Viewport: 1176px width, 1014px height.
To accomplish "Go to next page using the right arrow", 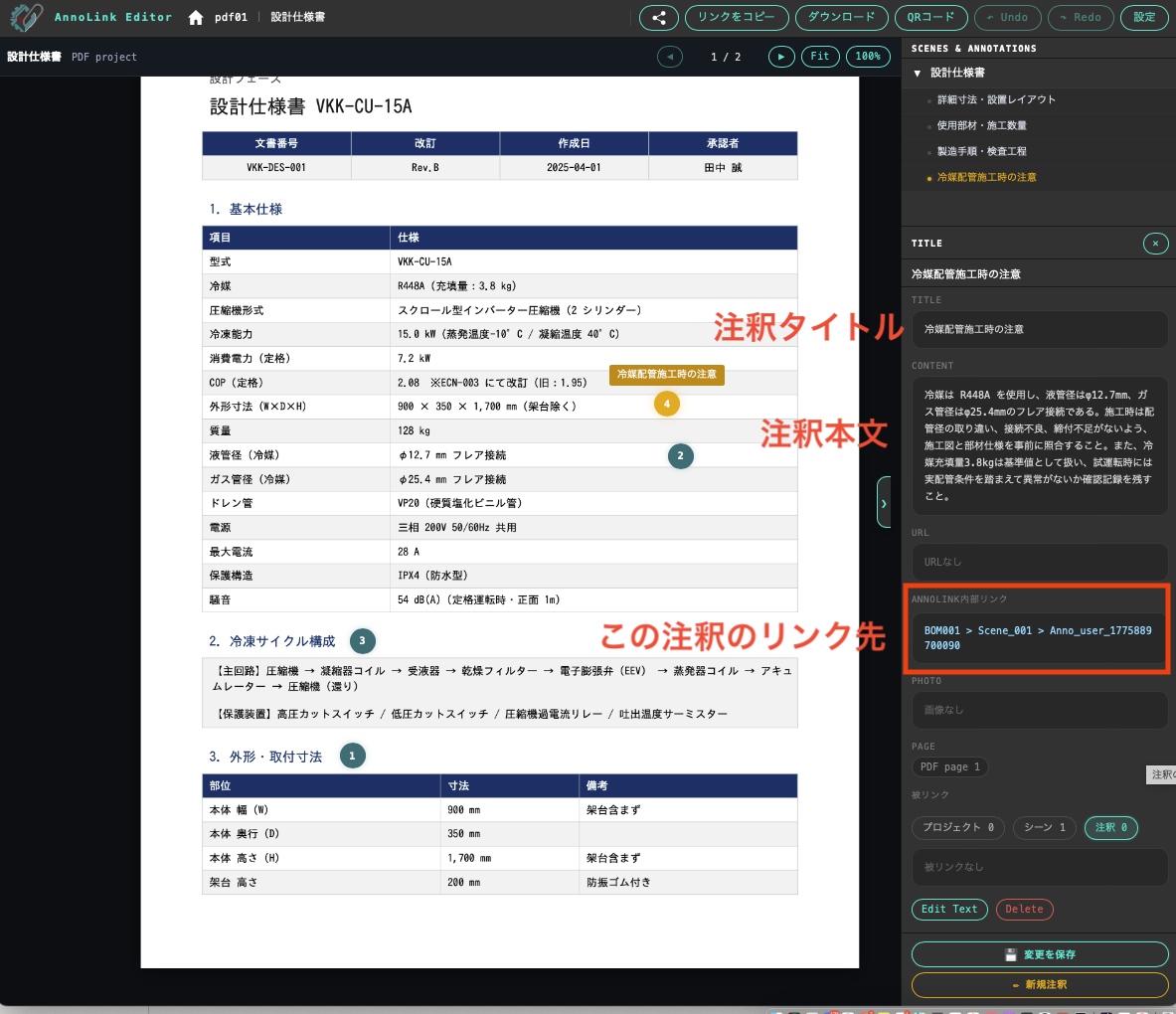I will point(780,57).
